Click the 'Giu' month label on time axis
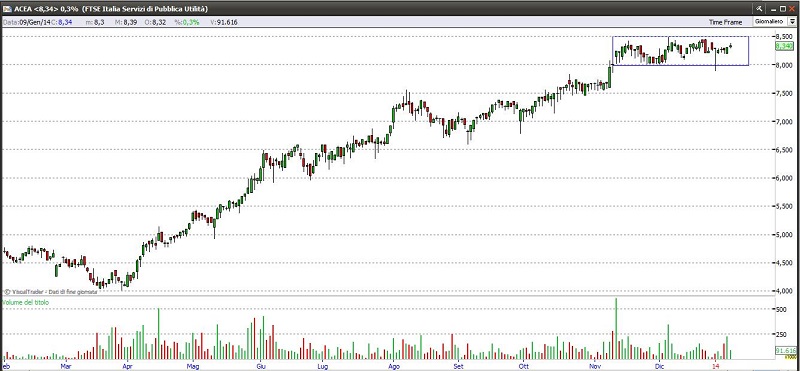 [261, 366]
